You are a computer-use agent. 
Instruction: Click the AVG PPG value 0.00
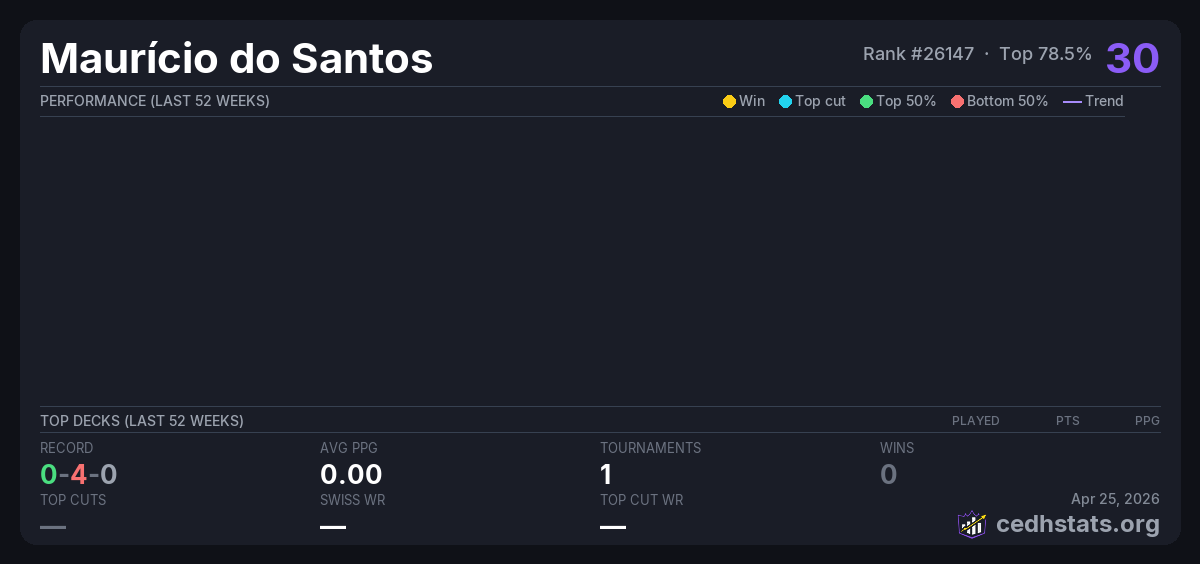click(x=351, y=474)
